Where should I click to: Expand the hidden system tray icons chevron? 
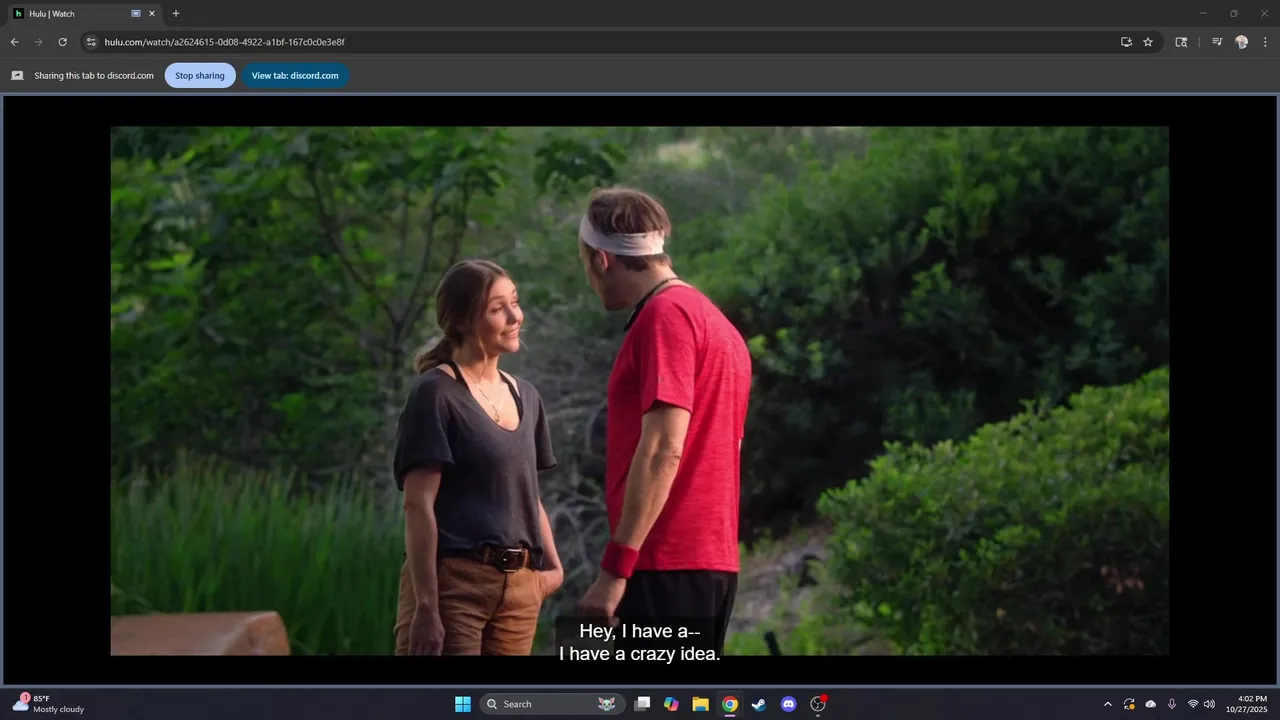tap(1107, 704)
